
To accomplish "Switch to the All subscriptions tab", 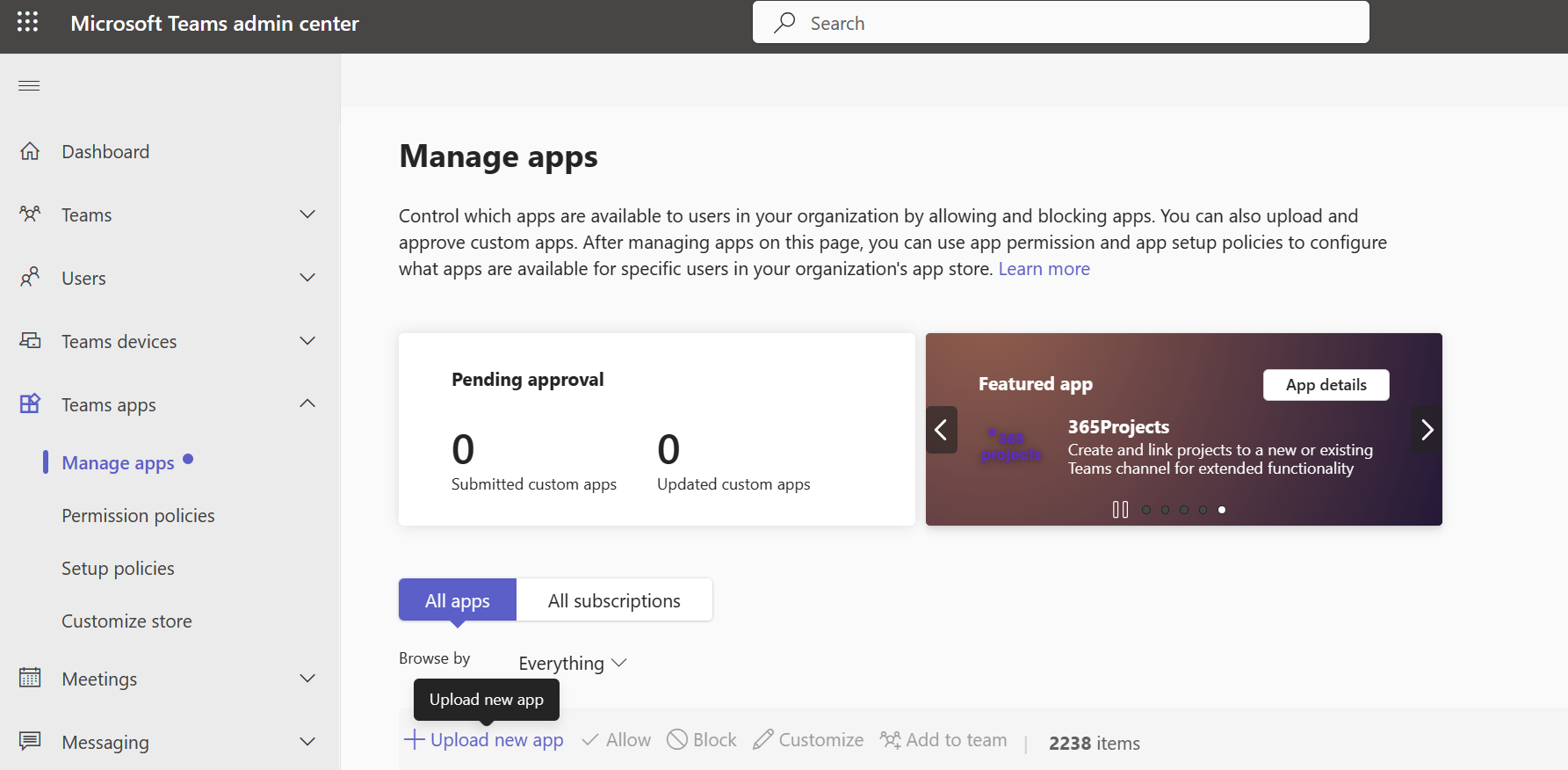I will pos(614,600).
